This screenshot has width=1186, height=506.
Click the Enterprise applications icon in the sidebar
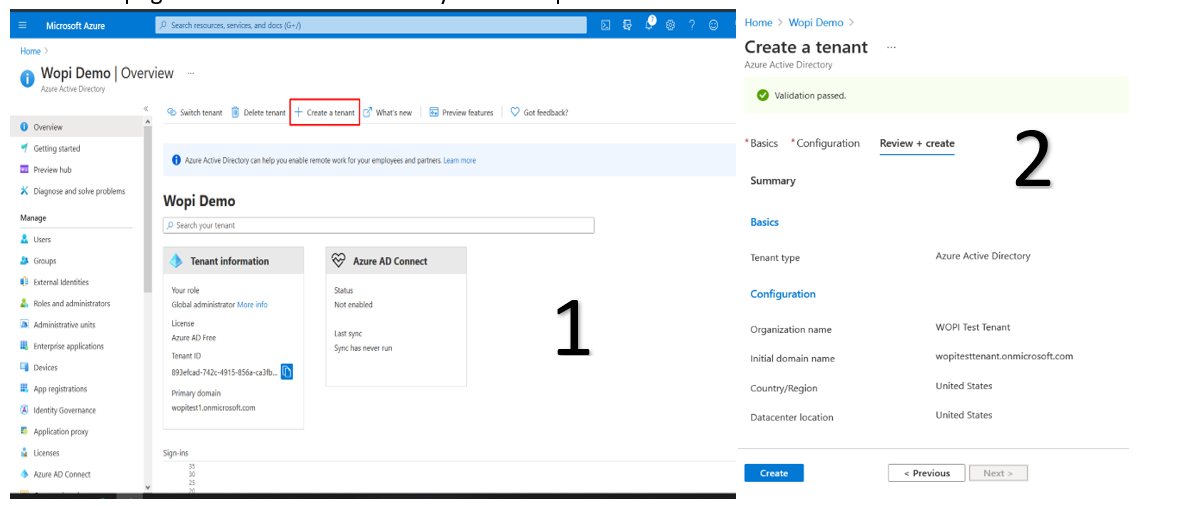[x=24, y=346]
